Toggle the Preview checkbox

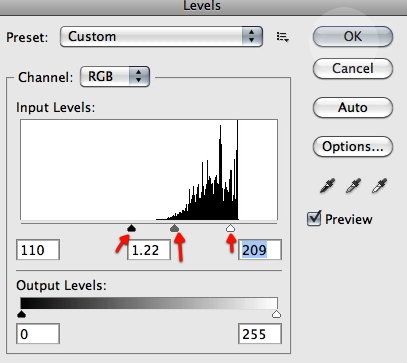coord(314,219)
